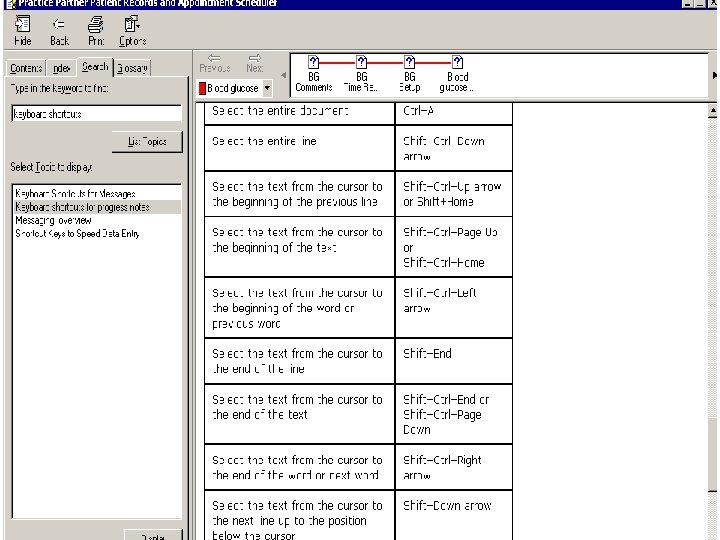This screenshot has width=720, height=540.
Task: Click cell about end of the line
Action: click(299, 361)
